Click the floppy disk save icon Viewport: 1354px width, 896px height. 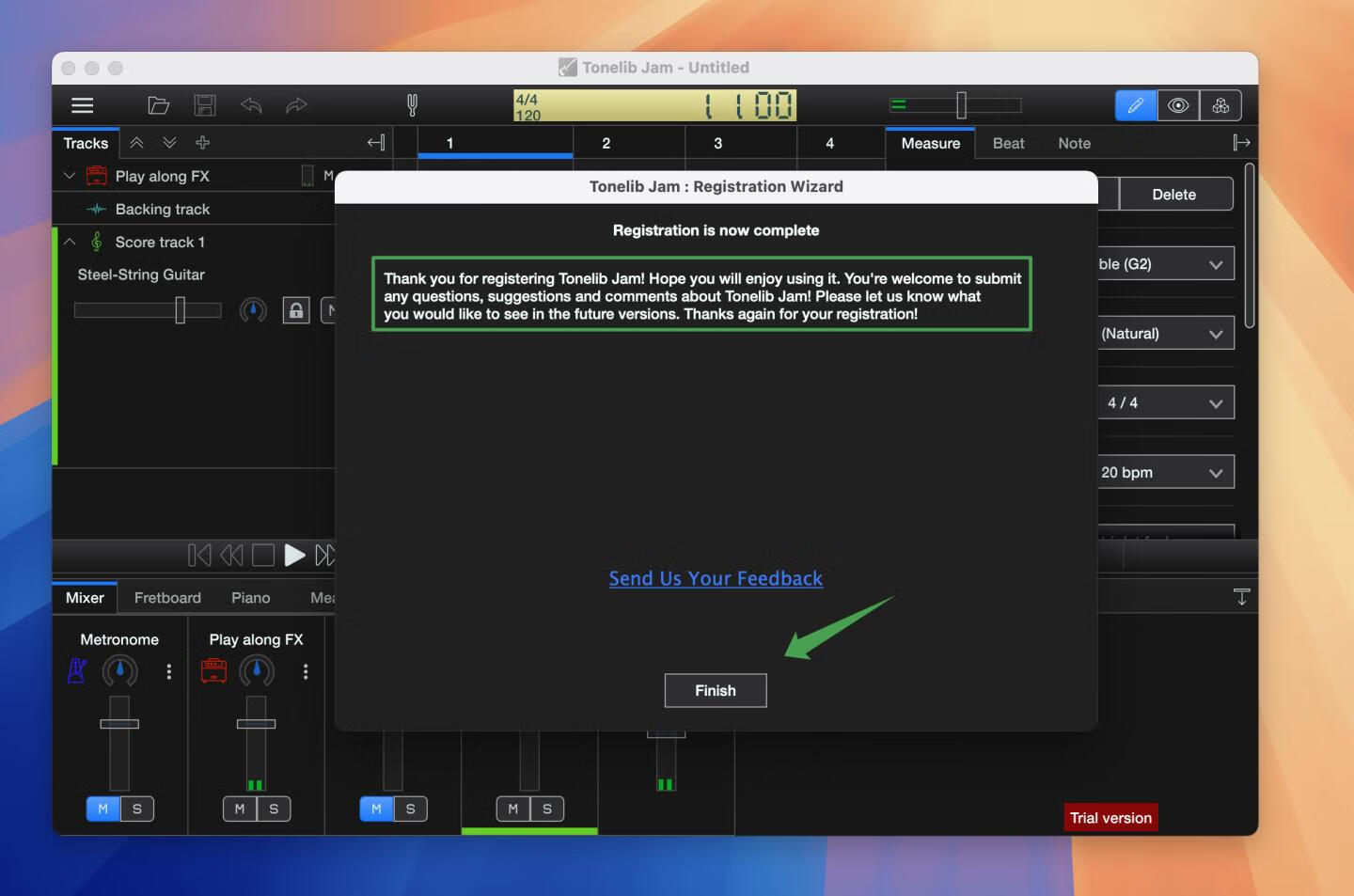[x=205, y=105]
